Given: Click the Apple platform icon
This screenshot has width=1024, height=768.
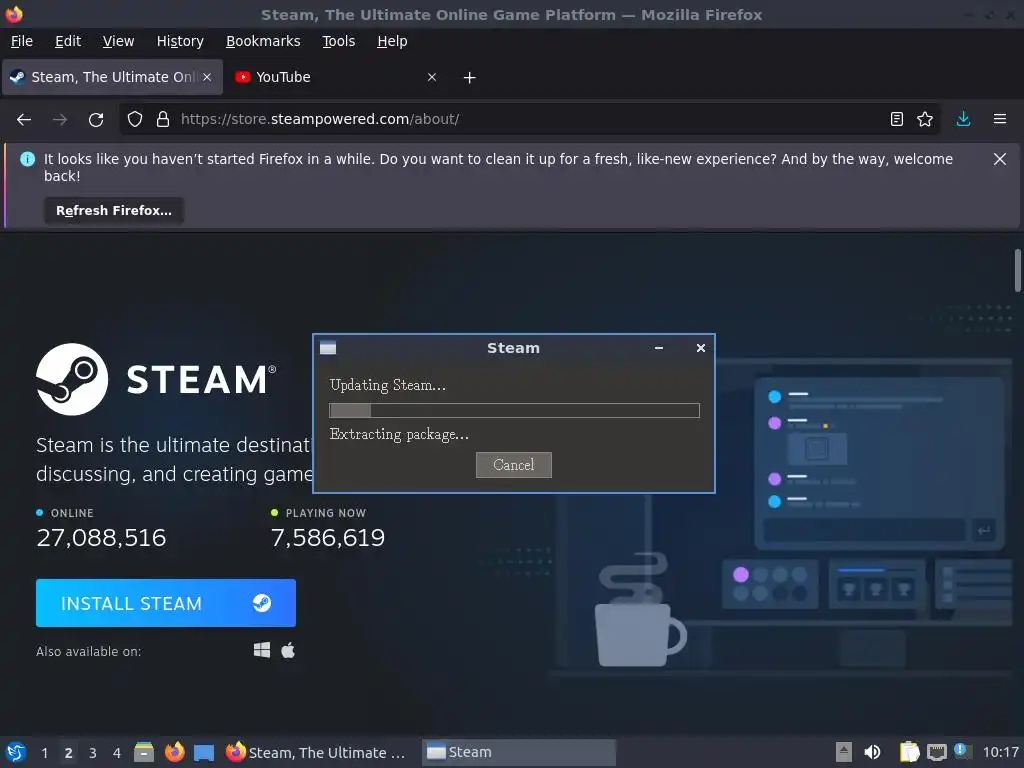Looking at the screenshot, I should click(x=288, y=650).
